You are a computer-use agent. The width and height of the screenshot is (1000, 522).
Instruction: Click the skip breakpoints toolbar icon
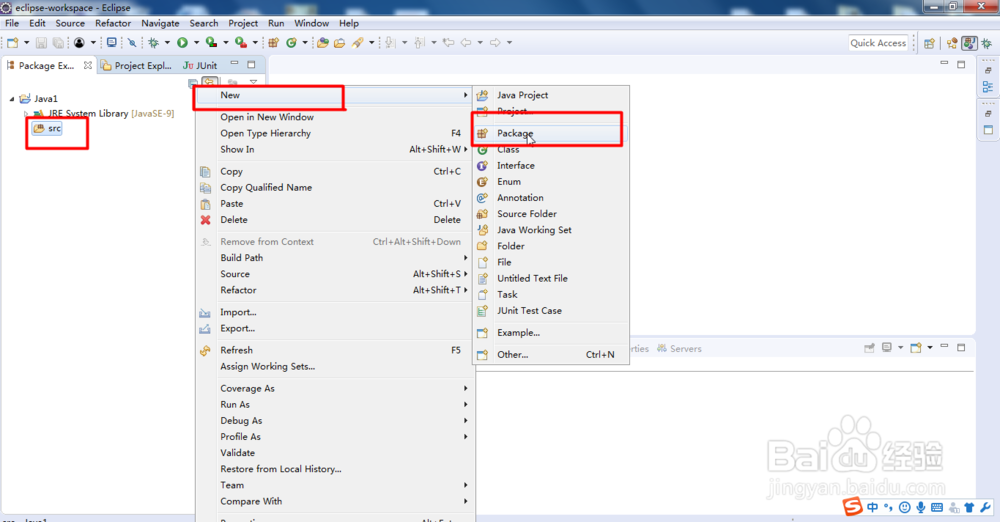coord(132,43)
